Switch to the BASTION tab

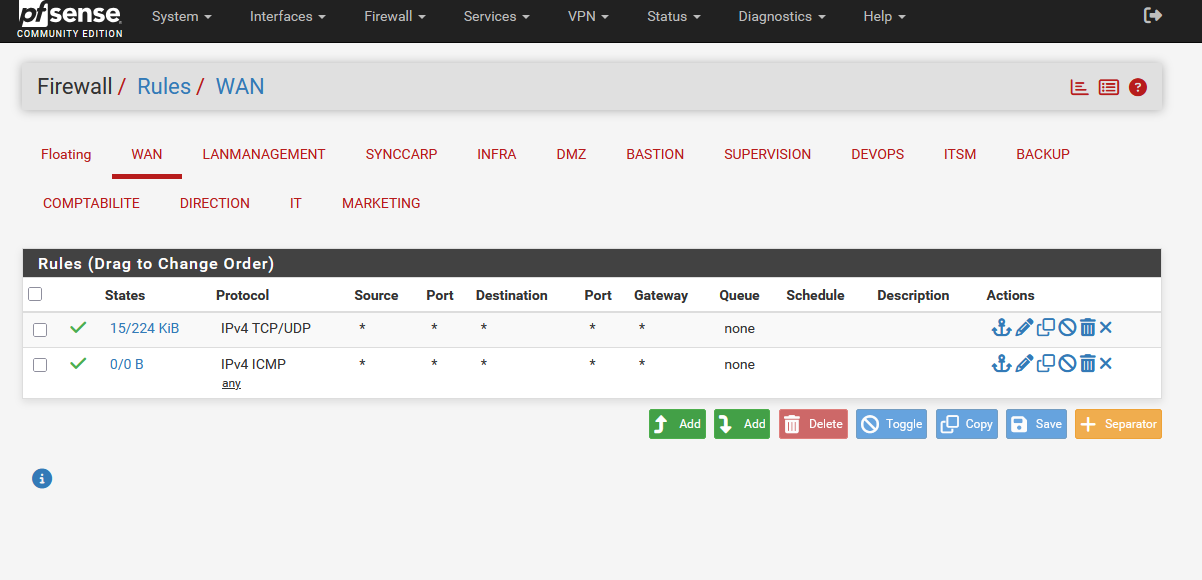[x=655, y=154]
